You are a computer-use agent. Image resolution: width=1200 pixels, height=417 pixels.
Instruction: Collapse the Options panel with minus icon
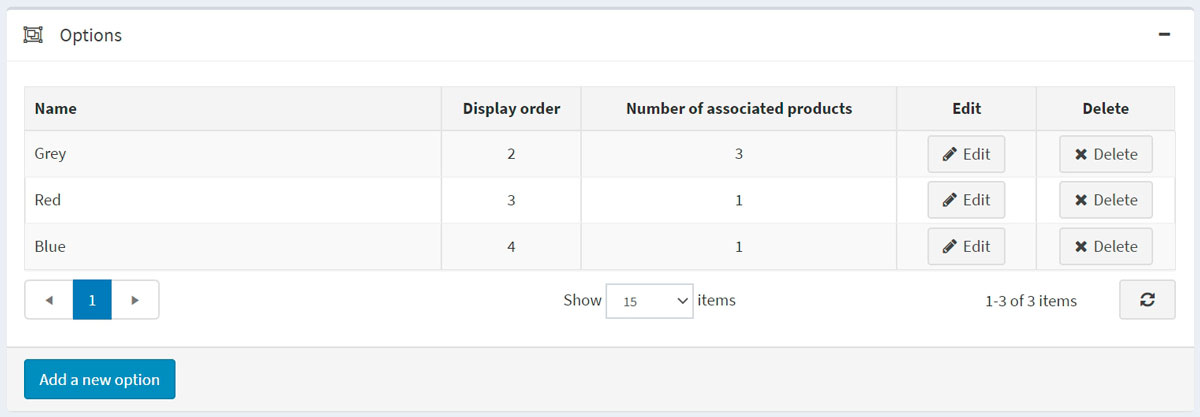[1164, 34]
